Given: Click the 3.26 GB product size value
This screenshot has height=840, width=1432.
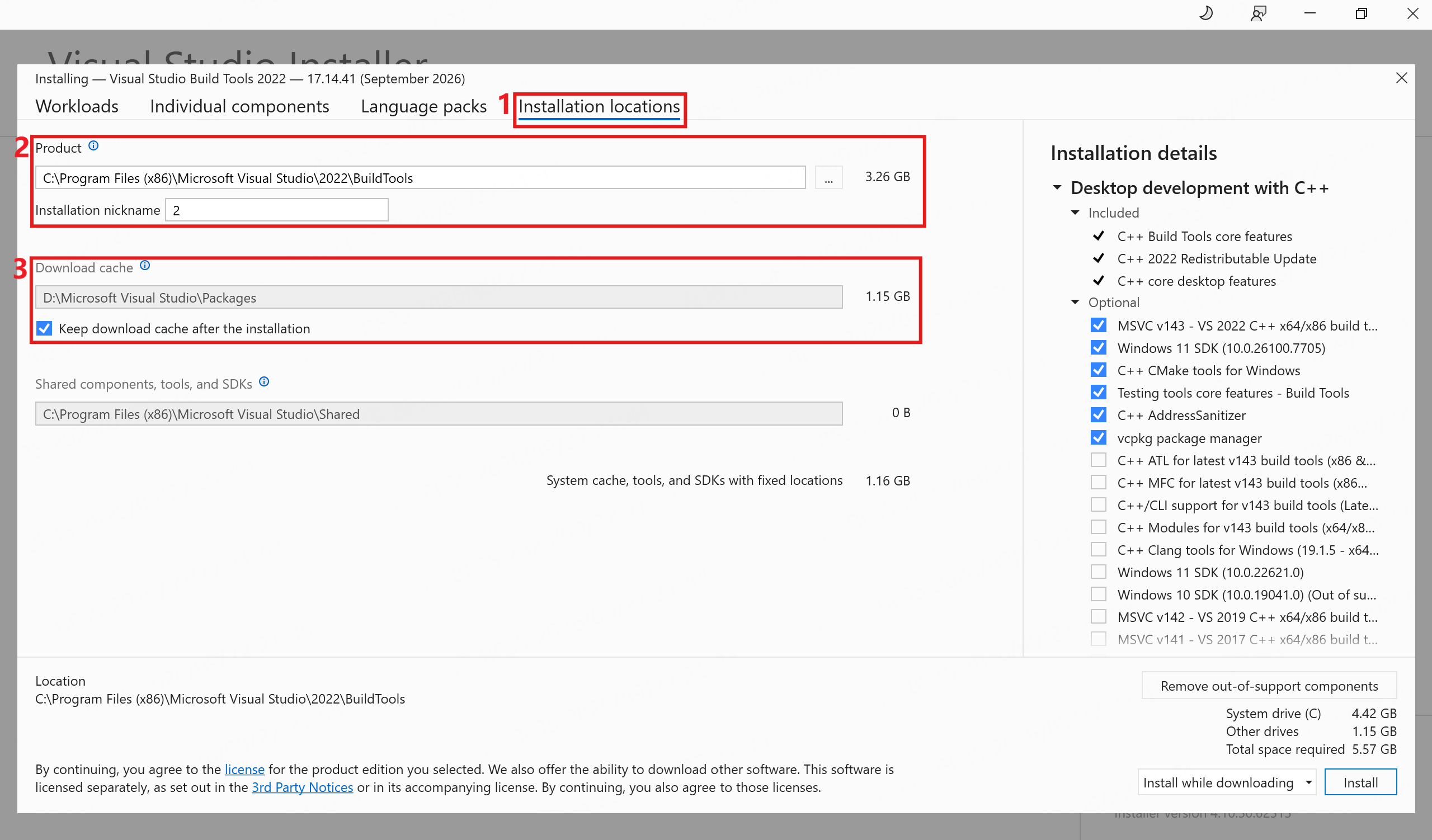Looking at the screenshot, I should [x=888, y=177].
